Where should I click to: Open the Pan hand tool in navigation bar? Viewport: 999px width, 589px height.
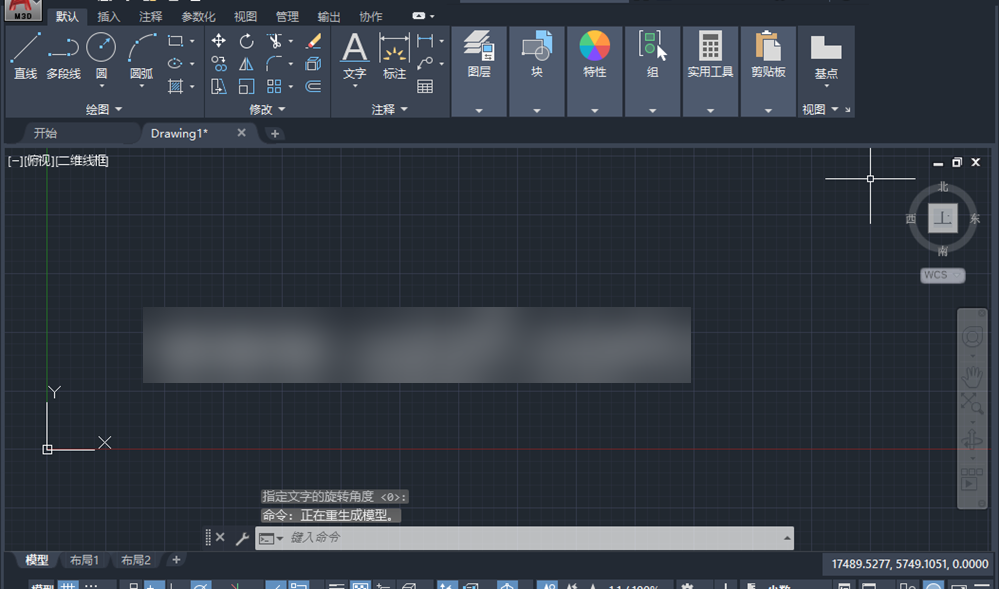point(972,376)
